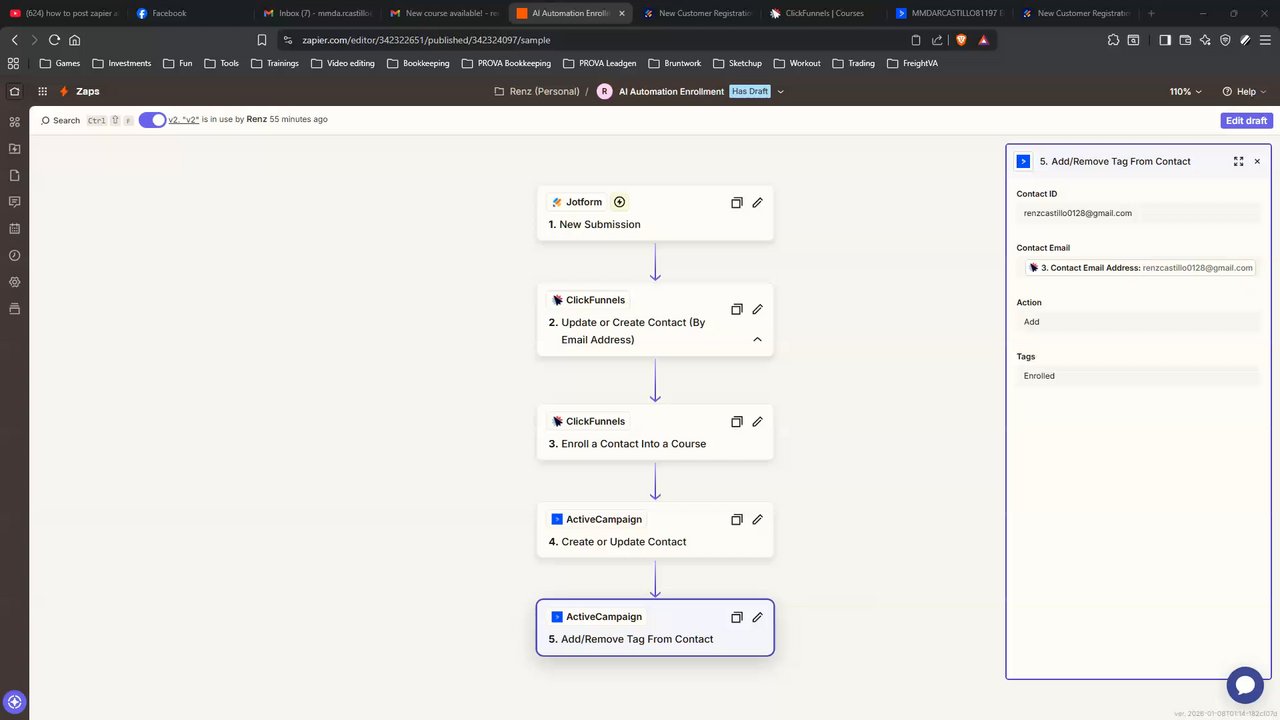This screenshot has height=720, width=1280.
Task: Go back in browser history
Action: (14, 40)
